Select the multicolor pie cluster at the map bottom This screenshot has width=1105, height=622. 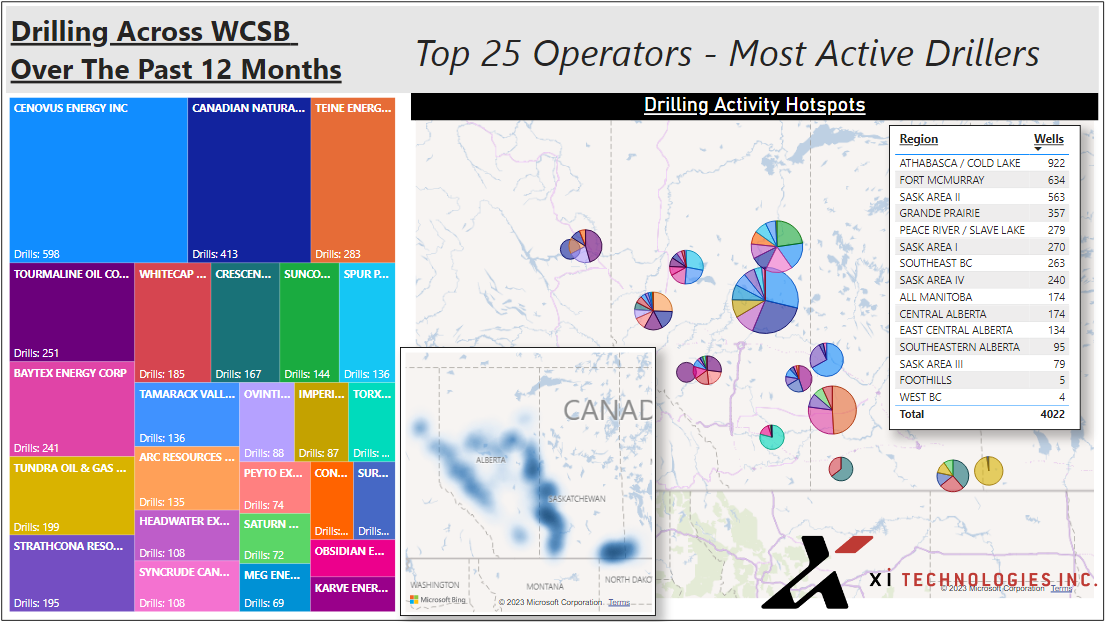tap(953, 475)
